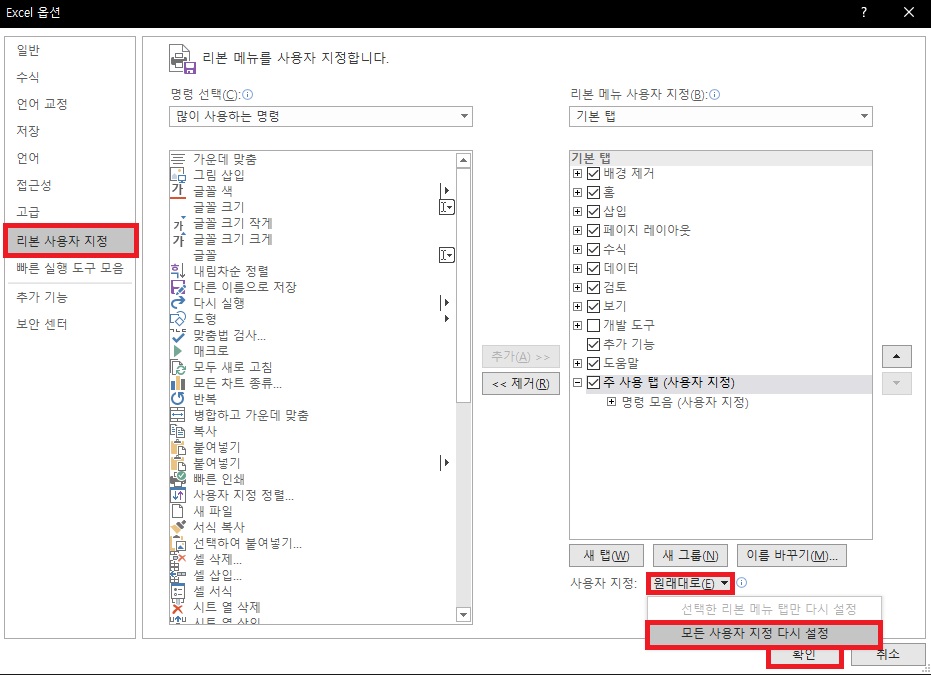Expand the 홈 tab tree node
The image size is (931, 675).
pos(577,192)
